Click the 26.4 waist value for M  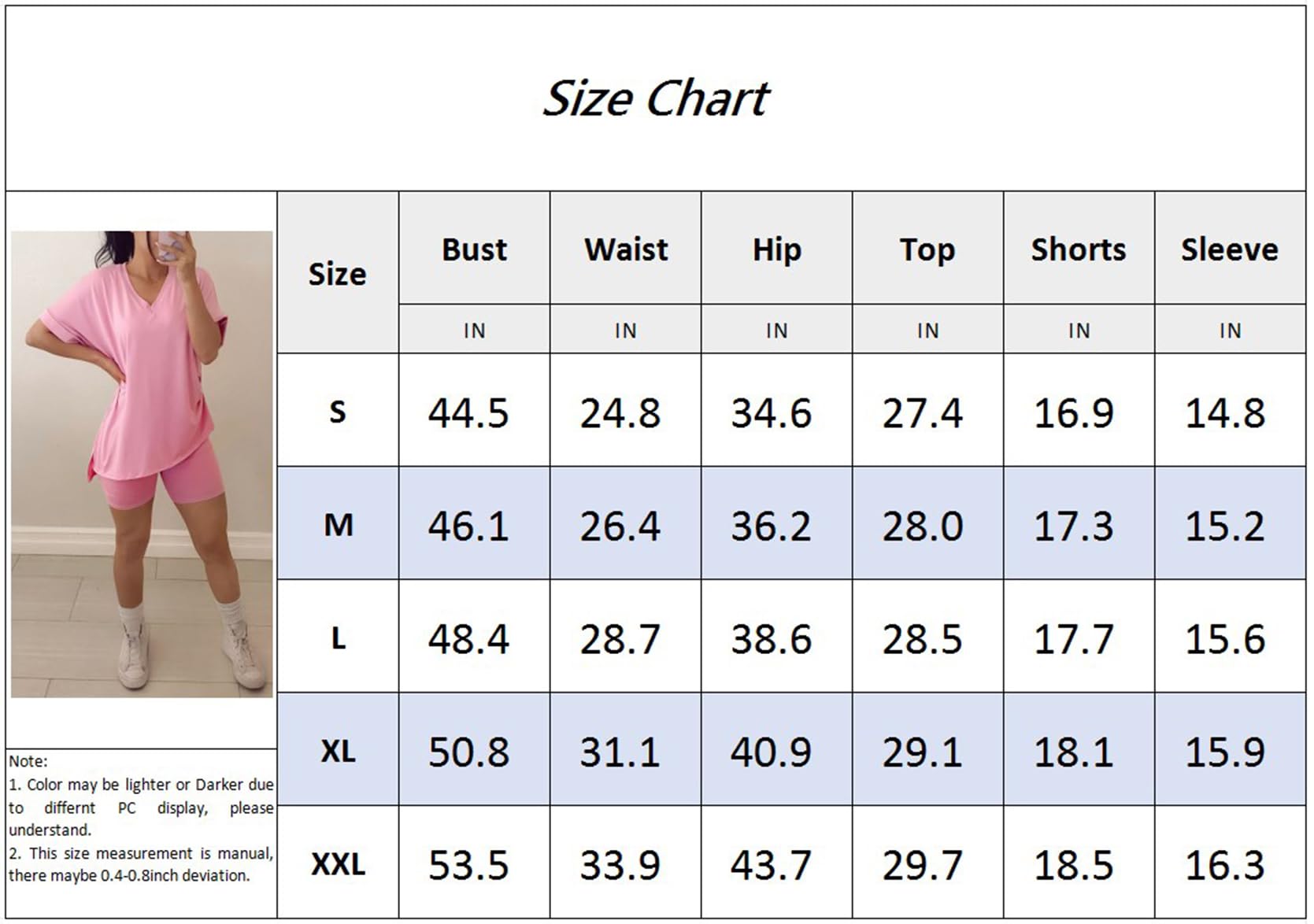click(620, 527)
